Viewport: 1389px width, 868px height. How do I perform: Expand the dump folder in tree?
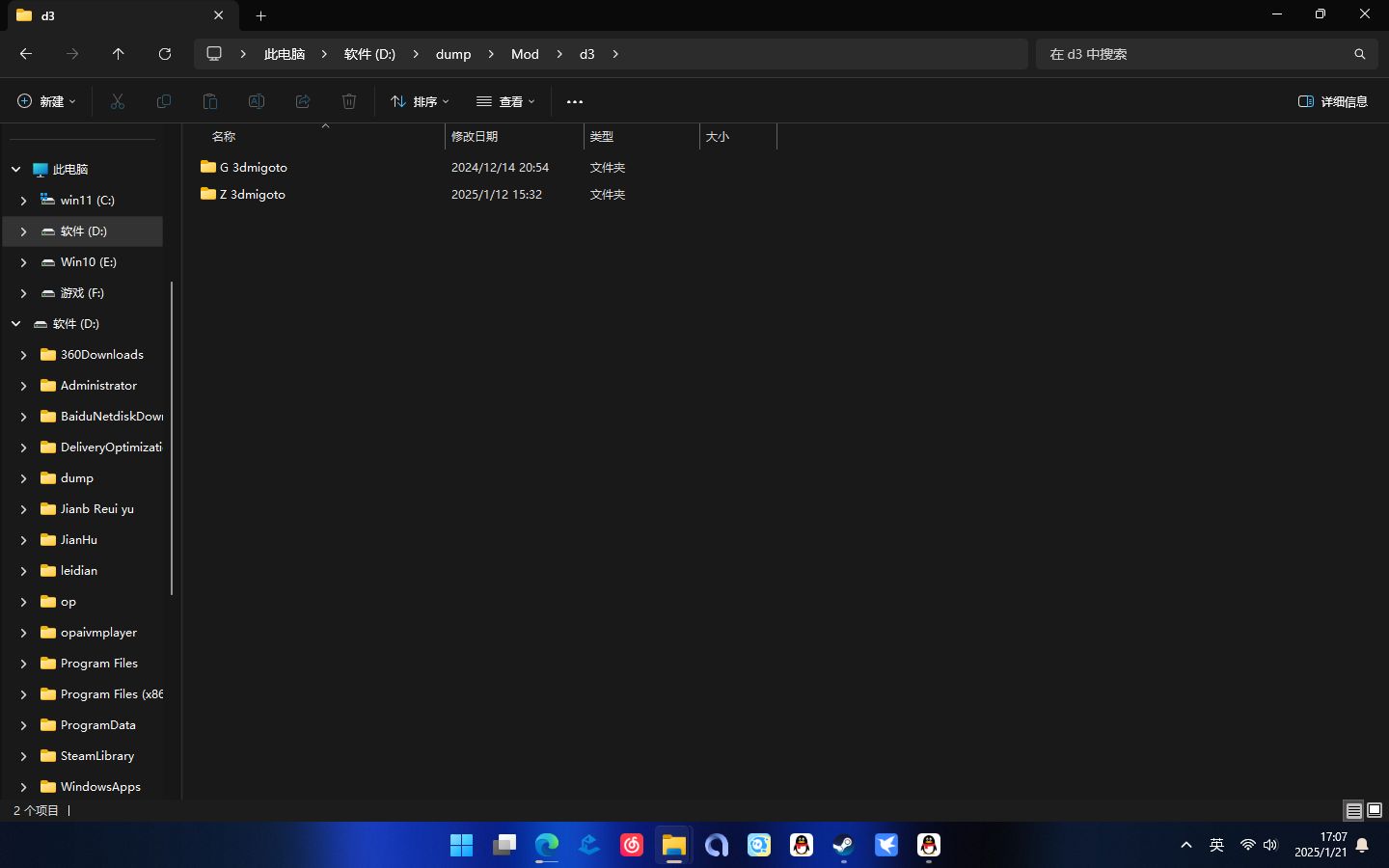tap(24, 478)
